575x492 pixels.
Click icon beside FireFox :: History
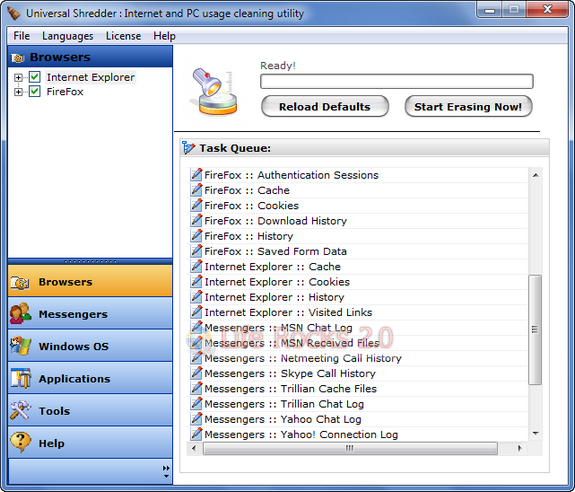[x=196, y=236]
